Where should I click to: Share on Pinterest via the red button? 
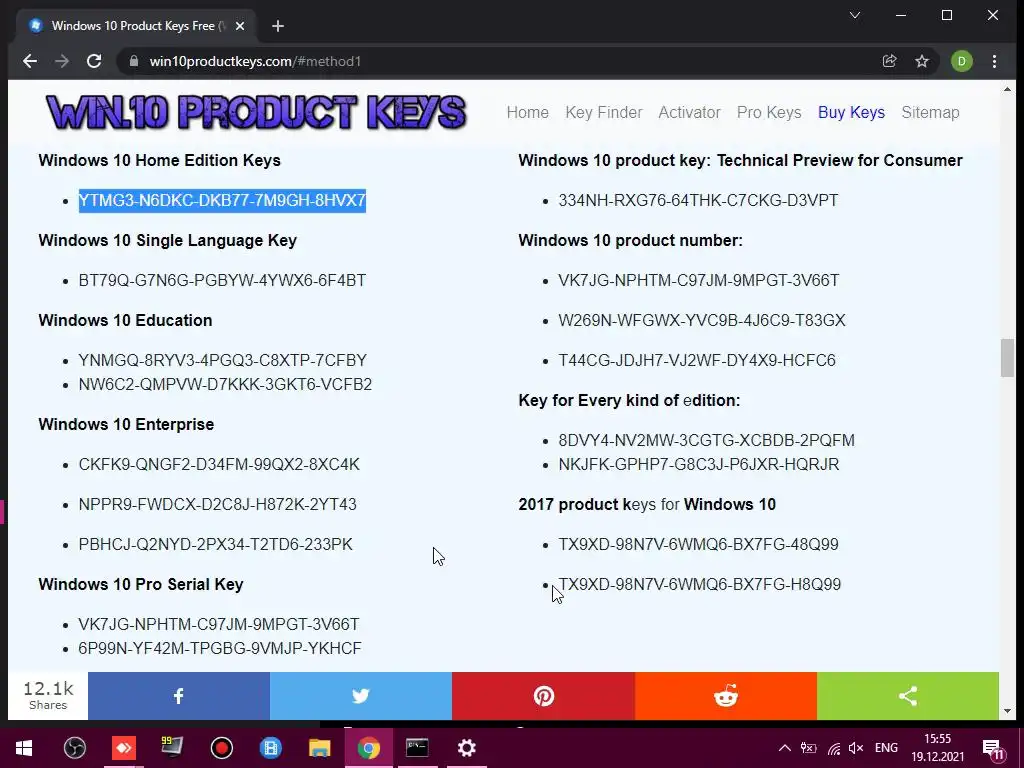click(543, 696)
